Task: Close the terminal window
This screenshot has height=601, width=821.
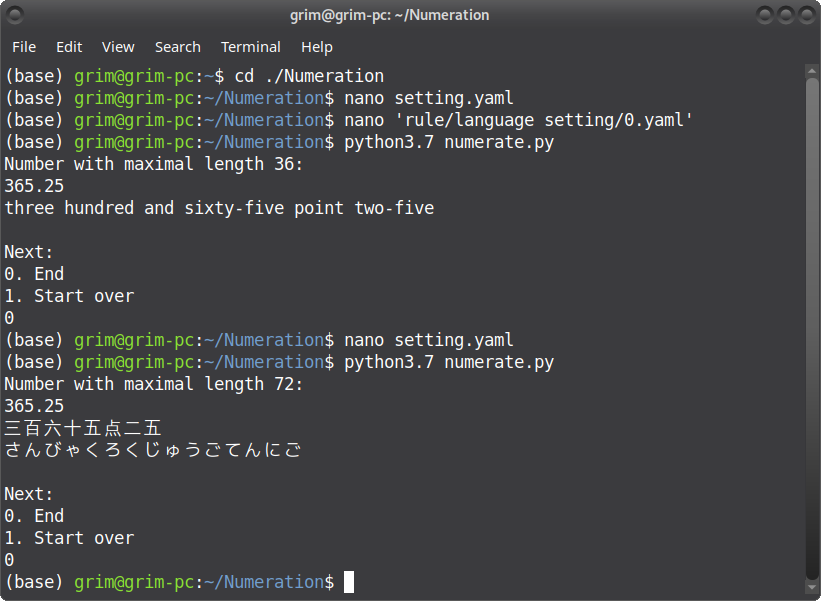Action: (806, 15)
